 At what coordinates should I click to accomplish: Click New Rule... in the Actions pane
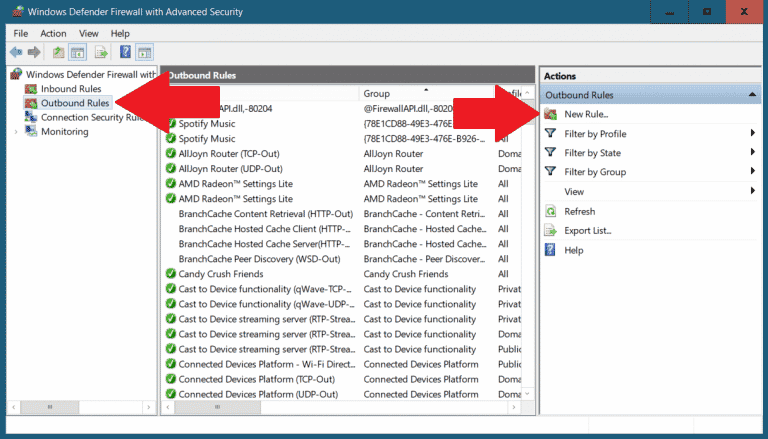(586, 114)
